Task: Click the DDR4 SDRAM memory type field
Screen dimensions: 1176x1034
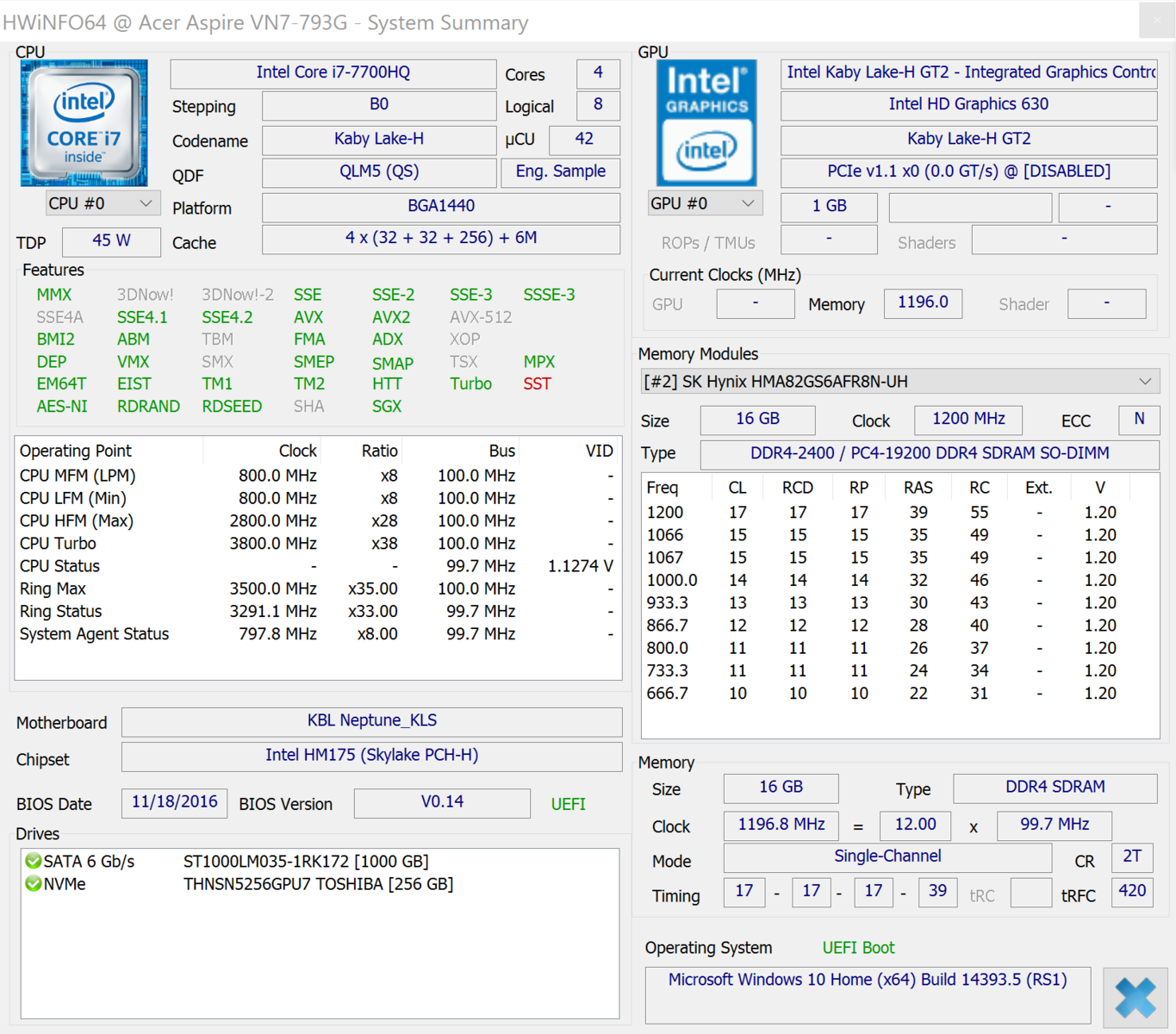Action: coord(1055,788)
